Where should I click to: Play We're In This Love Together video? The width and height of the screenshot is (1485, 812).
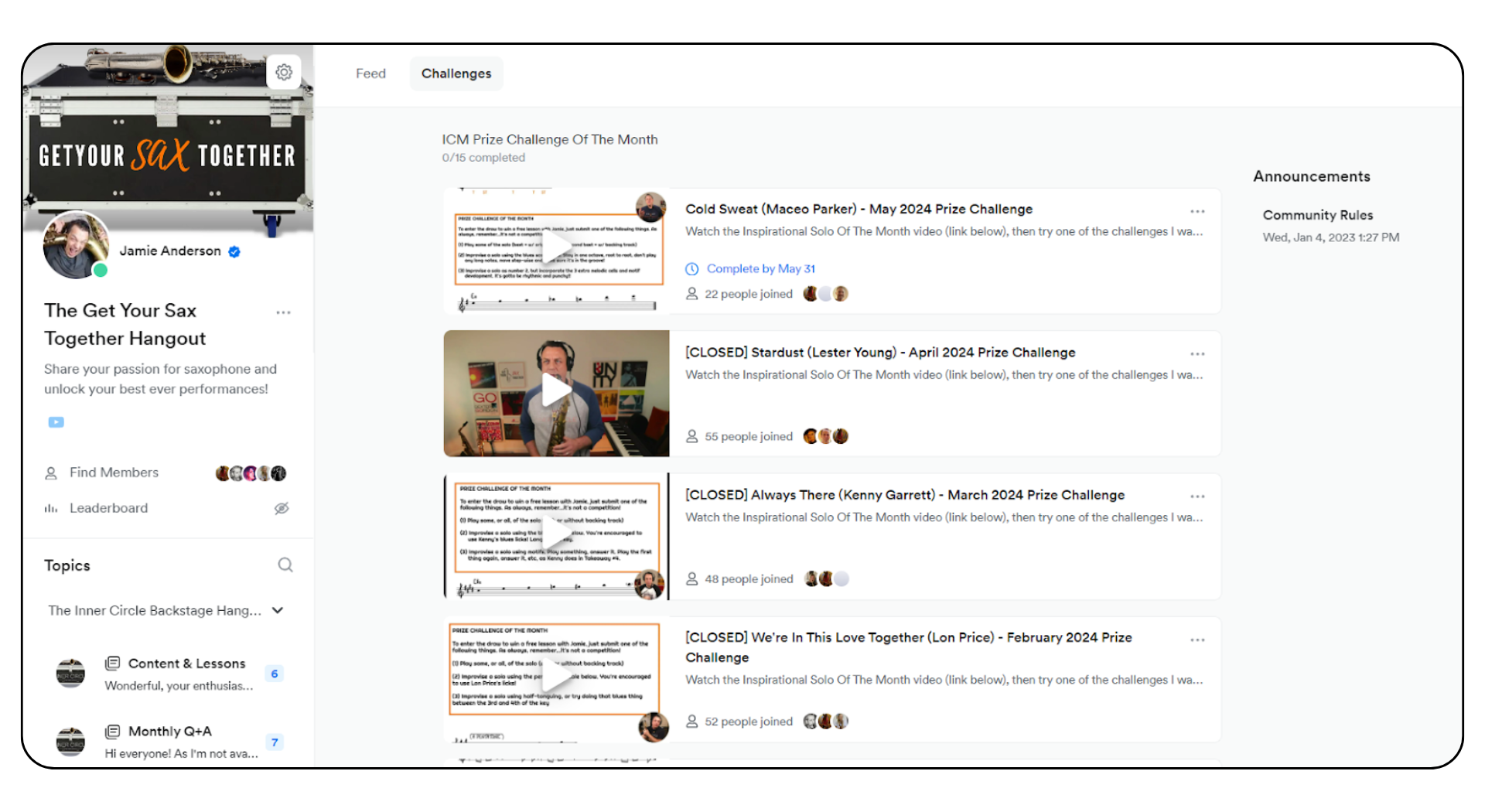tap(556, 676)
